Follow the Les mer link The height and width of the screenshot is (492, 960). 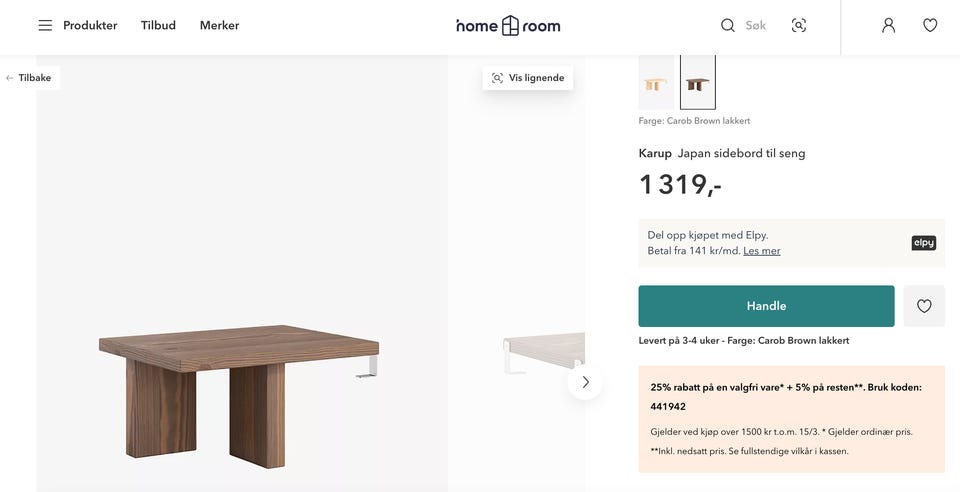pos(761,251)
